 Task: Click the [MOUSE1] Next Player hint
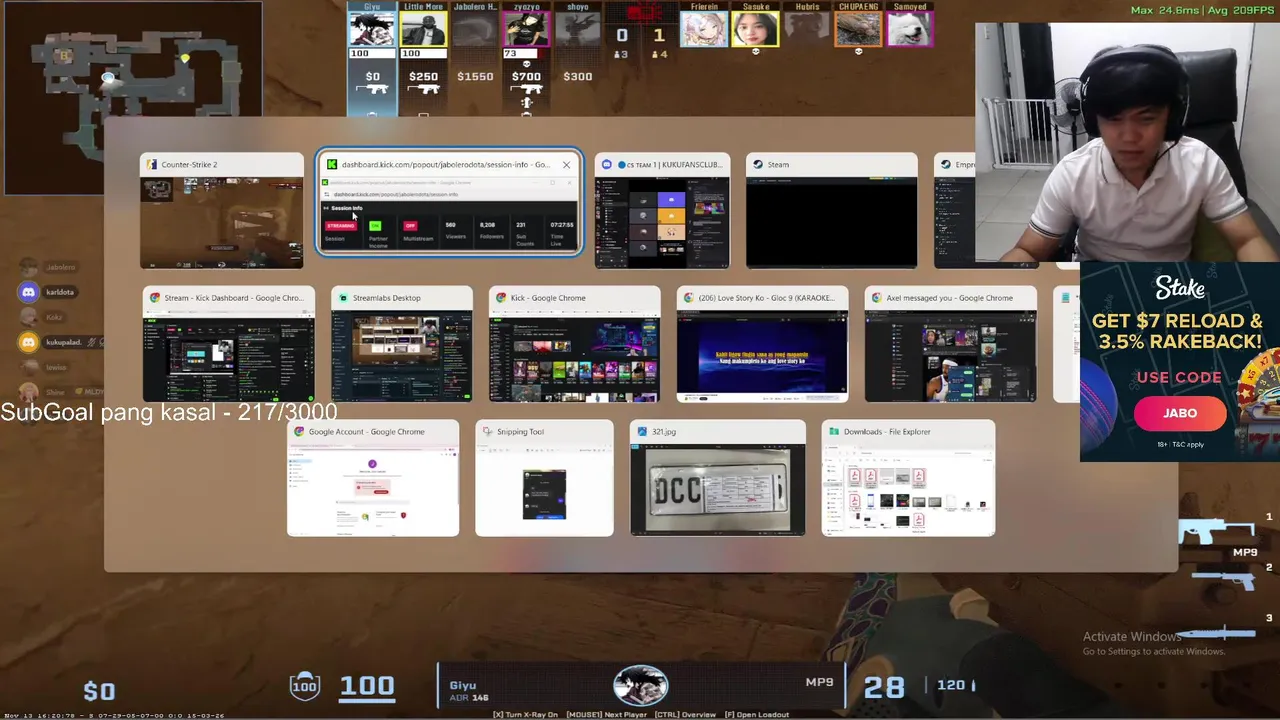[x=607, y=714]
